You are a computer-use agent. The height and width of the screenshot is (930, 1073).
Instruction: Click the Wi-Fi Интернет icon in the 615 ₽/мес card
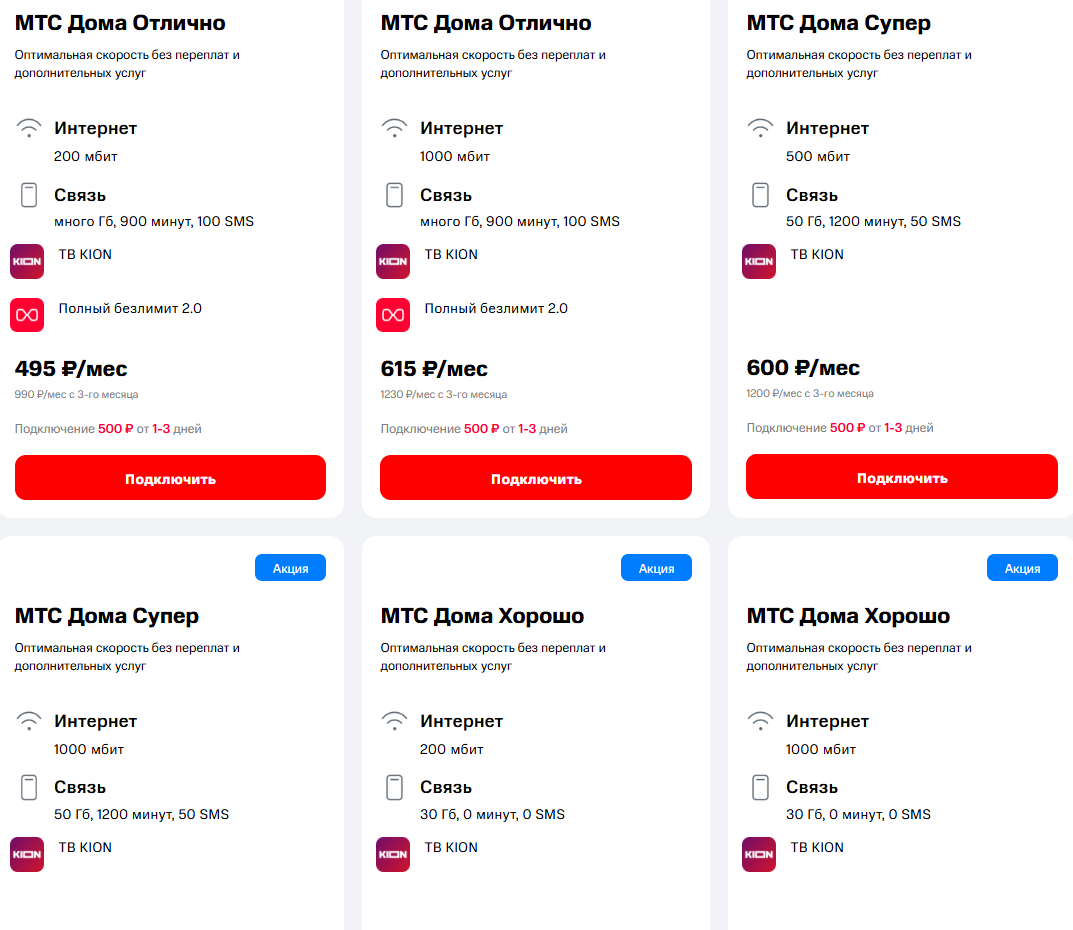(x=395, y=128)
